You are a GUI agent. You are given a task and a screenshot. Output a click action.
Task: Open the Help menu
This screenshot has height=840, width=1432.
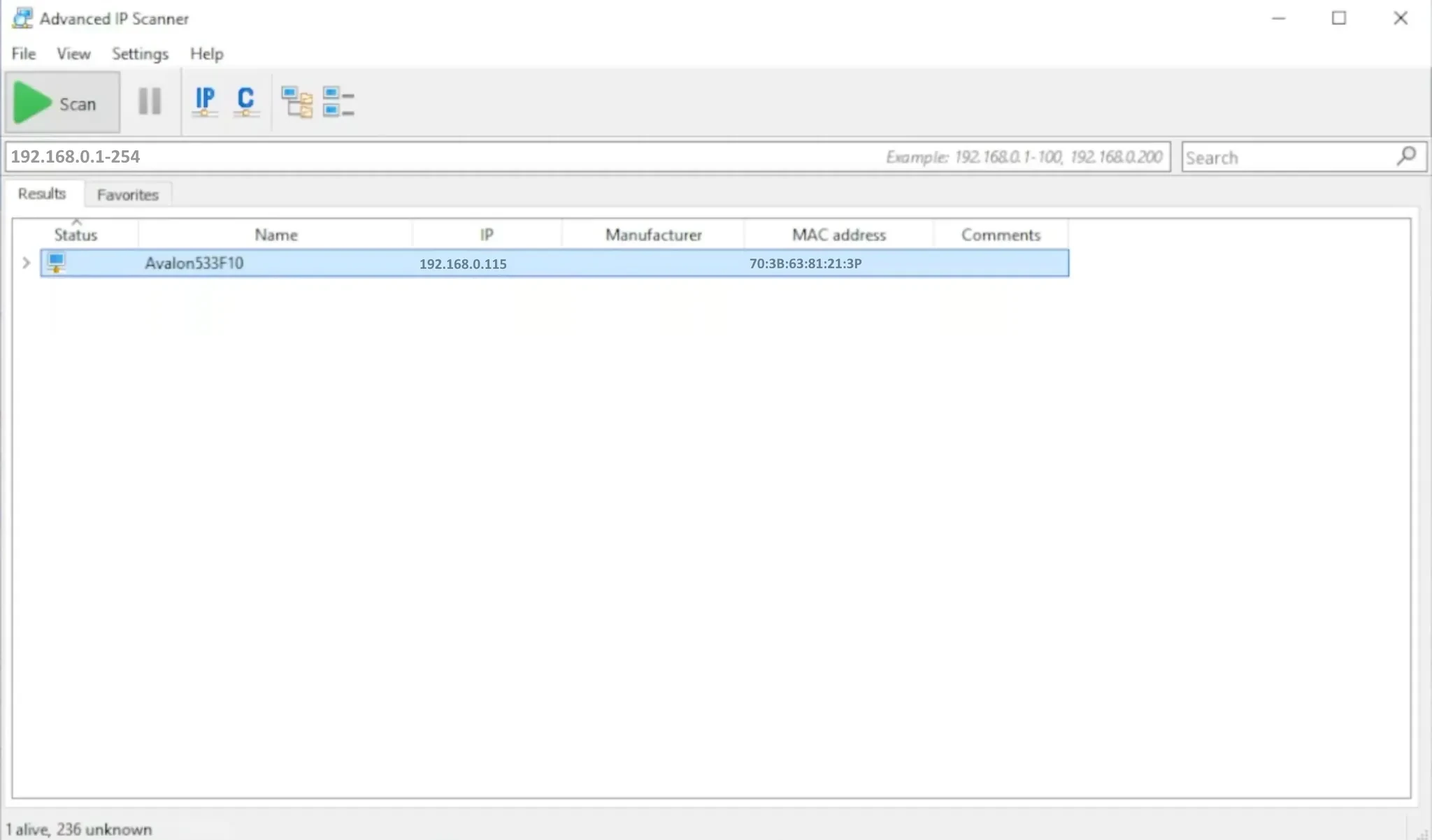click(206, 54)
